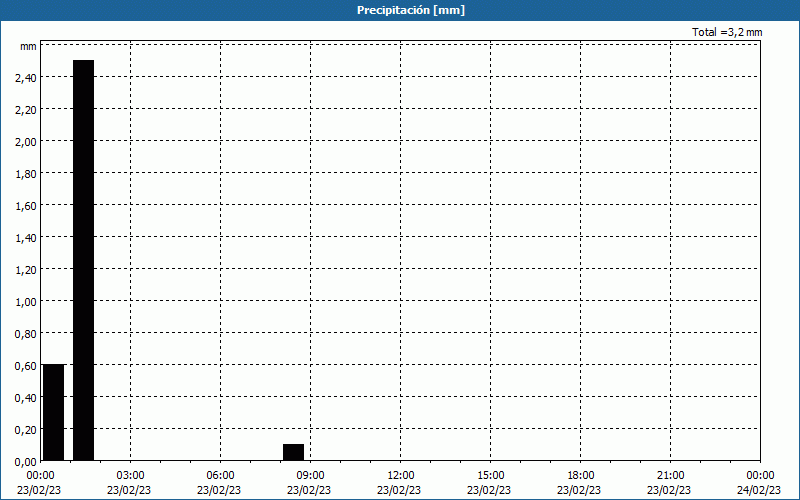Screen dimensions: 800x500
Task: Select the Total =3,2 mm label
Action: click(727, 32)
